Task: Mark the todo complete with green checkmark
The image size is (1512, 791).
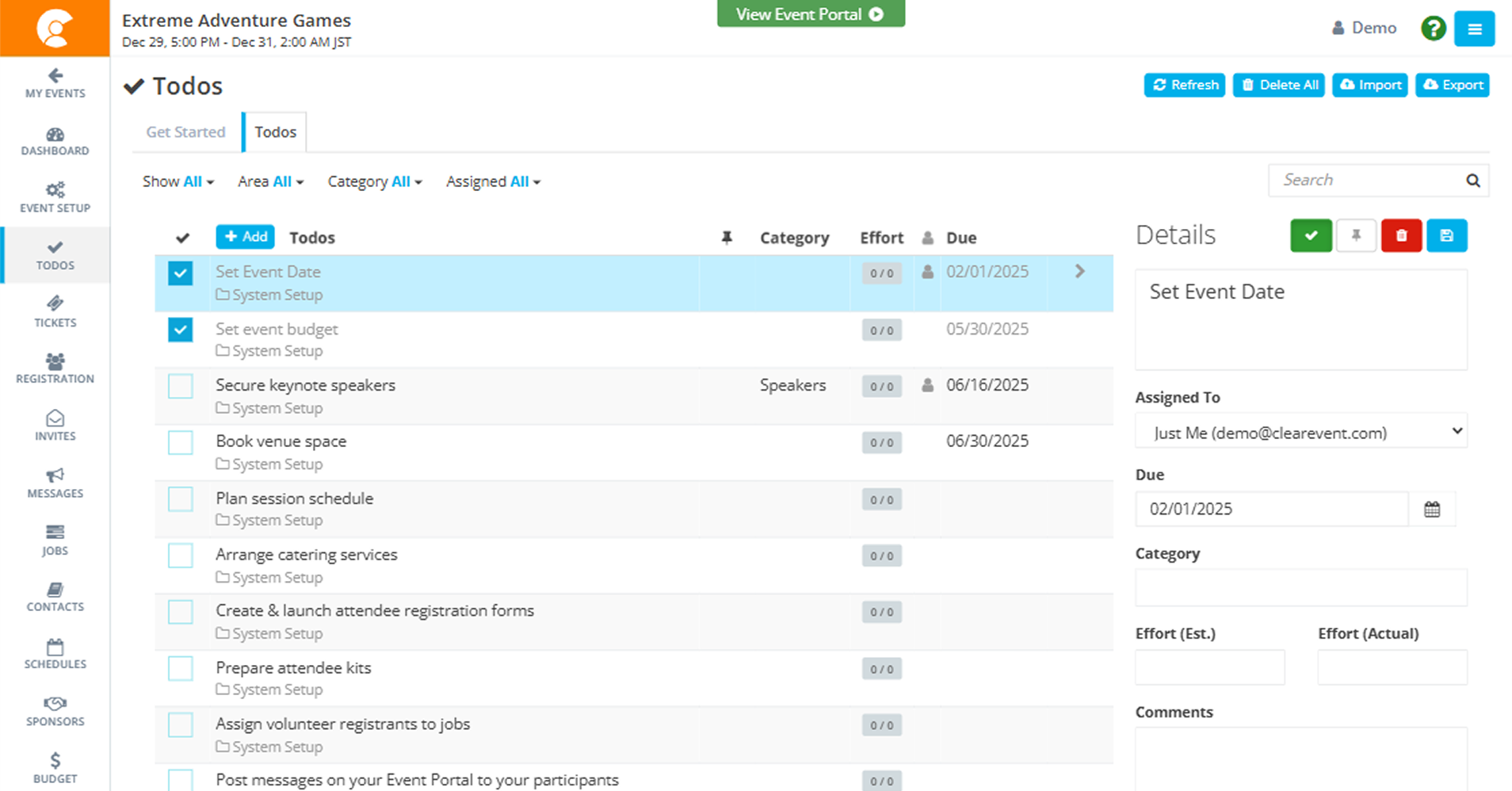Action: (1311, 235)
